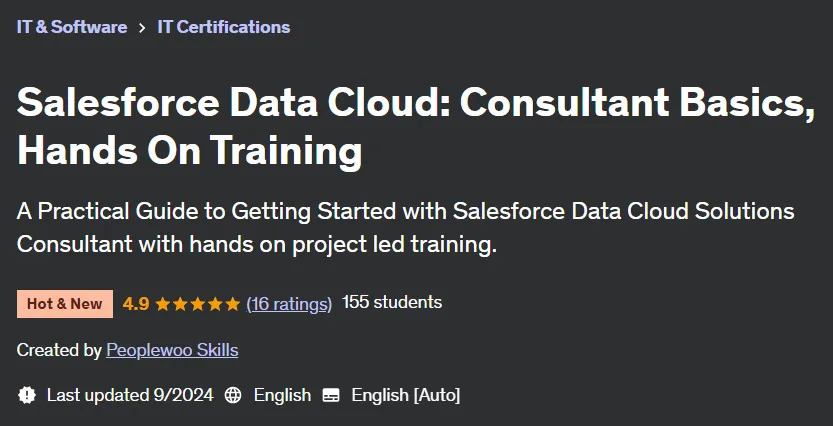The height and width of the screenshot is (426, 833).
Task: Click the breadcrumb chevron separator arrow
Action: point(142,28)
